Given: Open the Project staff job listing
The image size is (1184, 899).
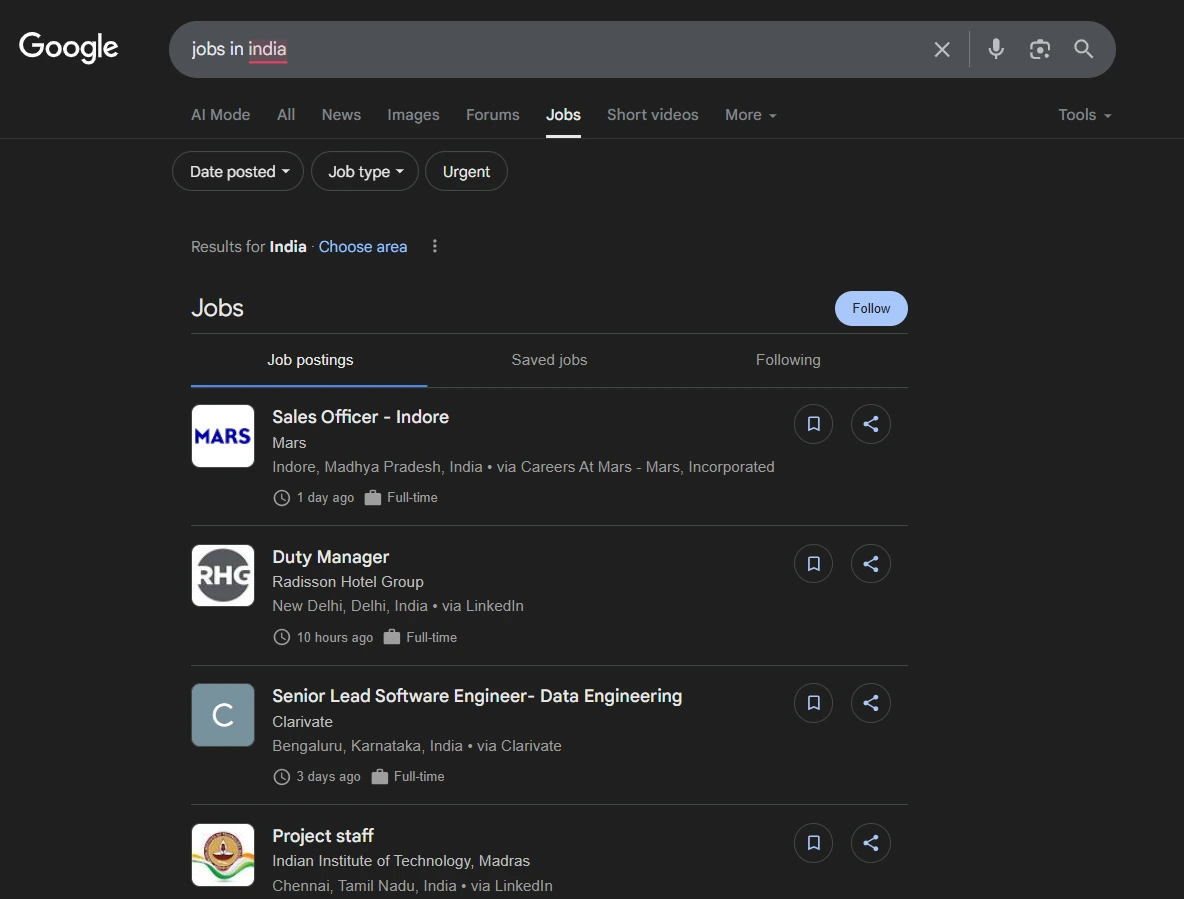Looking at the screenshot, I should click(322, 836).
